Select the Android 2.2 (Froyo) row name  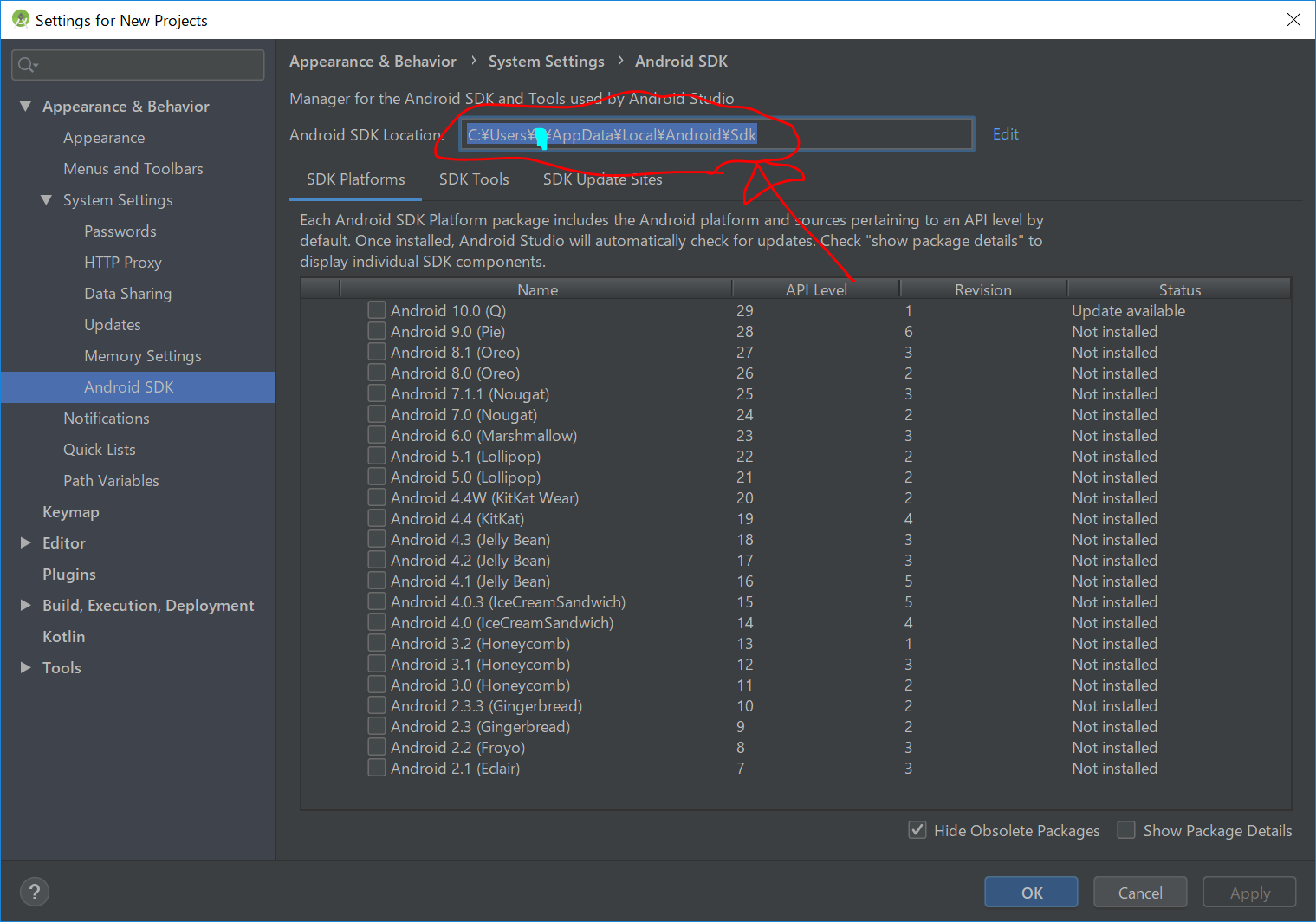pos(457,748)
